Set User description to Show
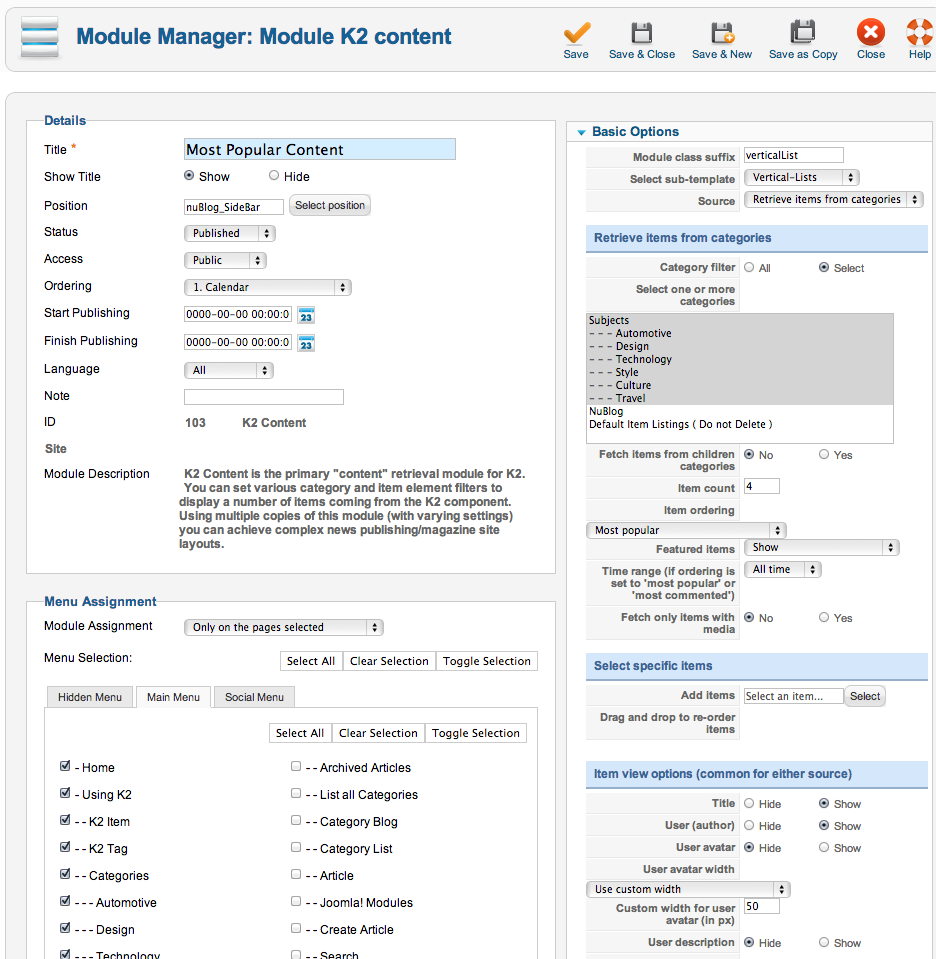 [824, 942]
